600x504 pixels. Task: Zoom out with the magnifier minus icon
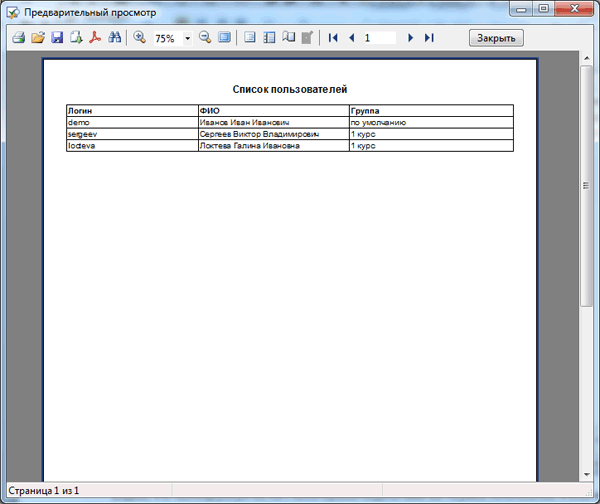(205, 38)
